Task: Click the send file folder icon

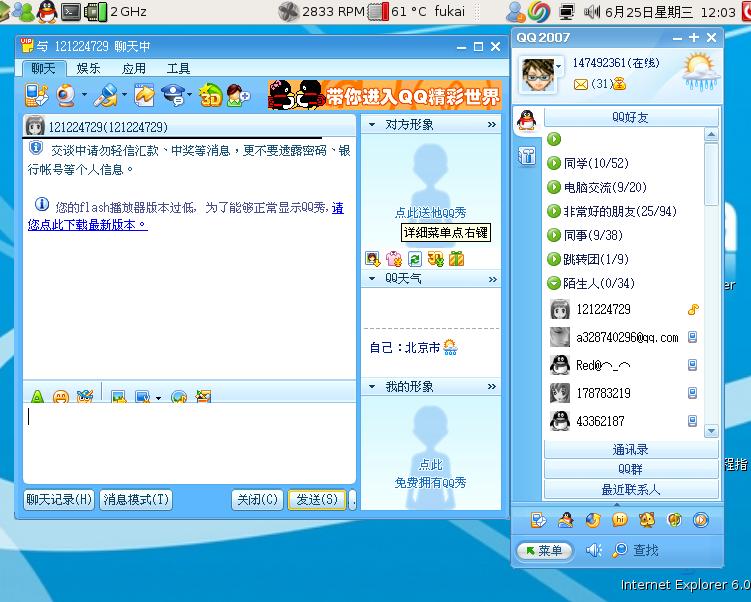Action: coord(144,95)
